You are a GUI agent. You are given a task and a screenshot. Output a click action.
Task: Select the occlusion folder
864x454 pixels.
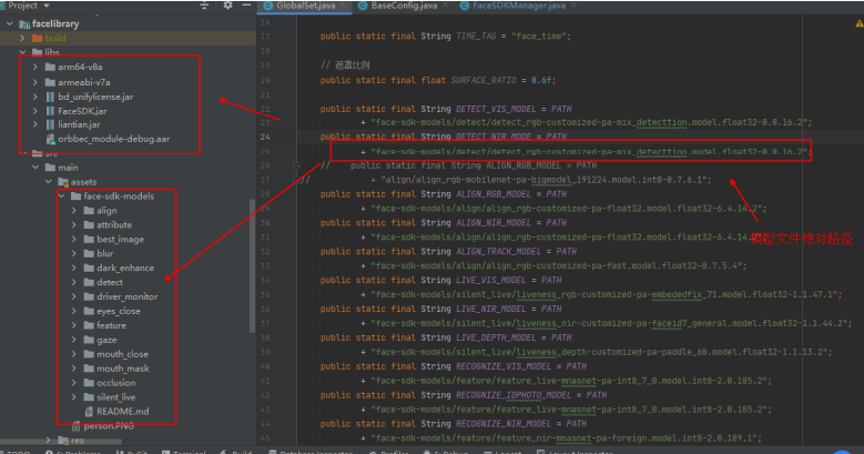(116, 382)
